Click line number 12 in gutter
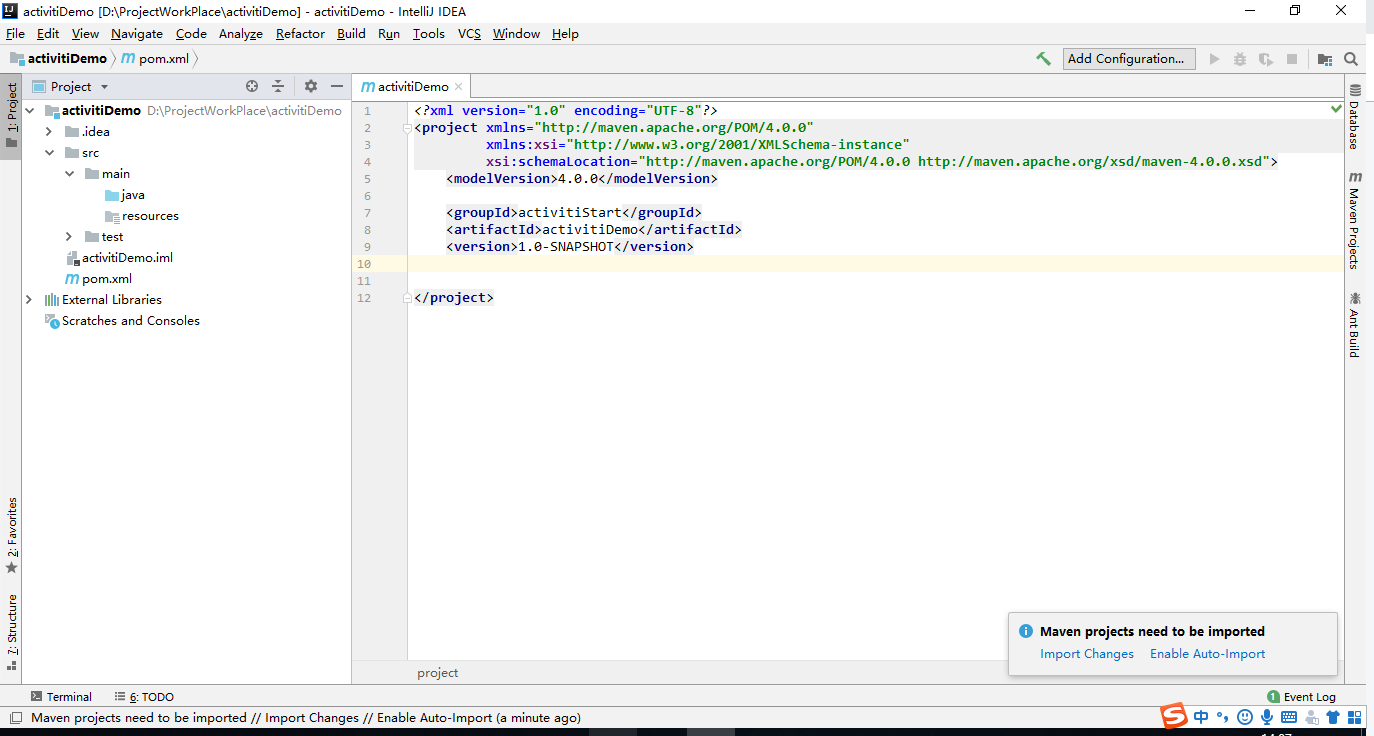 pyautogui.click(x=363, y=298)
